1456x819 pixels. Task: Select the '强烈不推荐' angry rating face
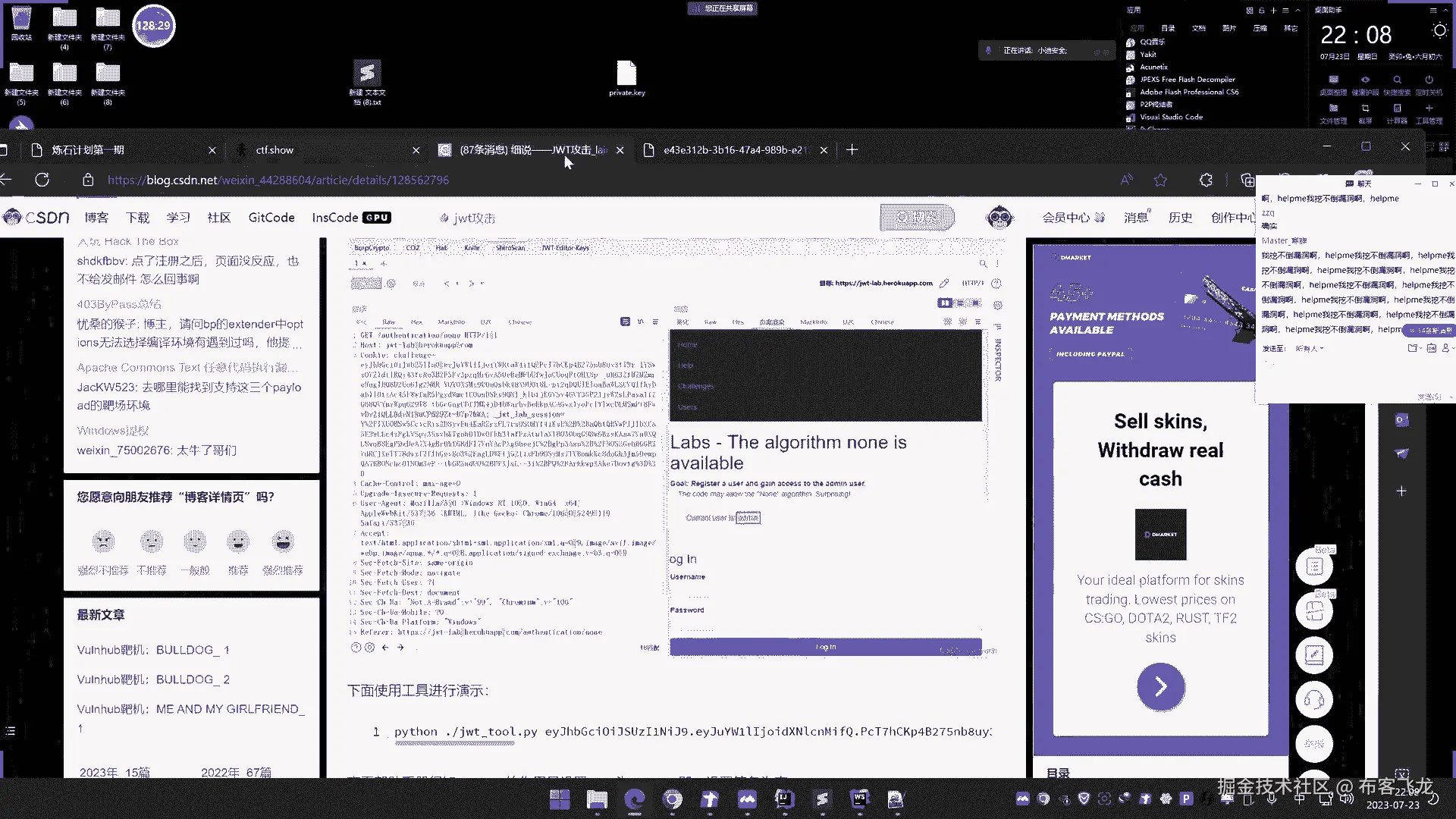pyautogui.click(x=103, y=541)
